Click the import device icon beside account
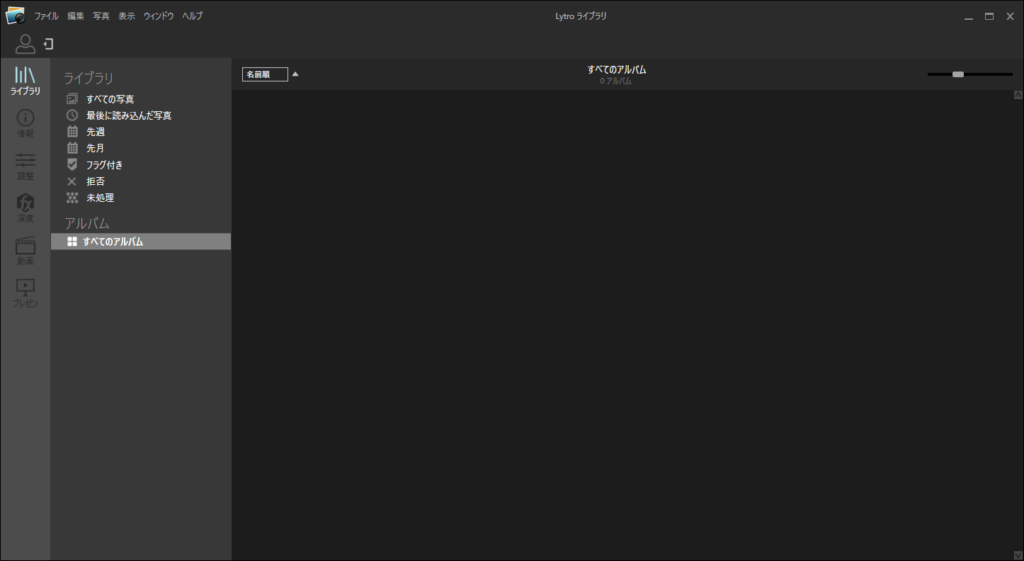This screenshot has height=561, width=1024. 48,44
